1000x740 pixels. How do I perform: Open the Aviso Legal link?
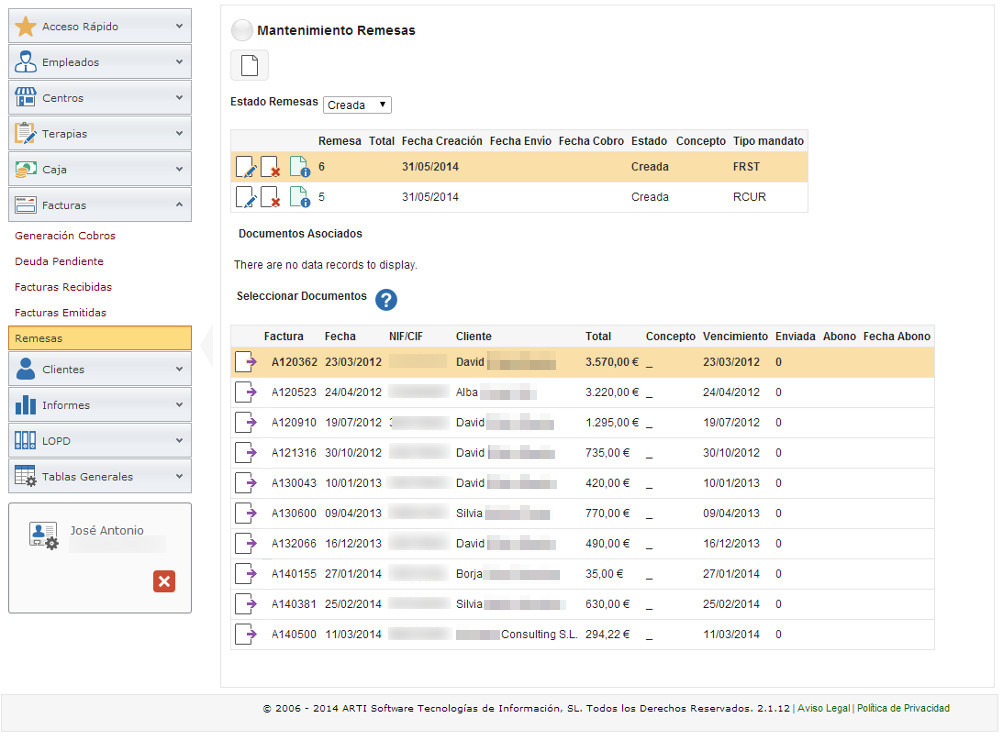click(823, 708)
